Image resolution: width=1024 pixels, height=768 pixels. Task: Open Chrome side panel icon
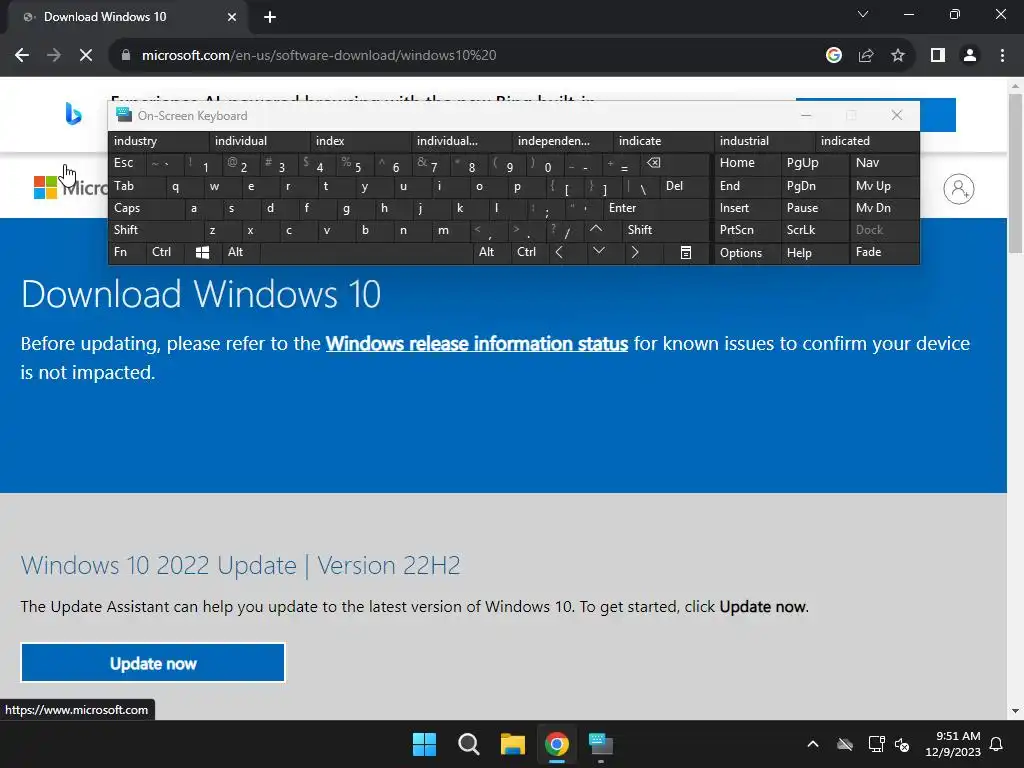(x=938, y=56)
